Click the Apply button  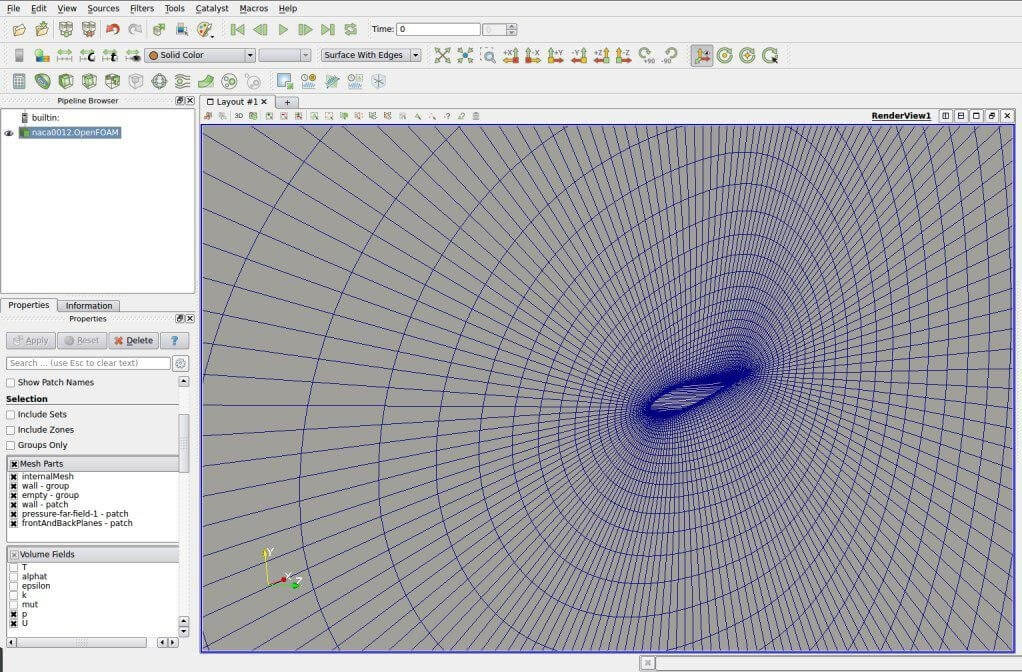click(31, 340)
